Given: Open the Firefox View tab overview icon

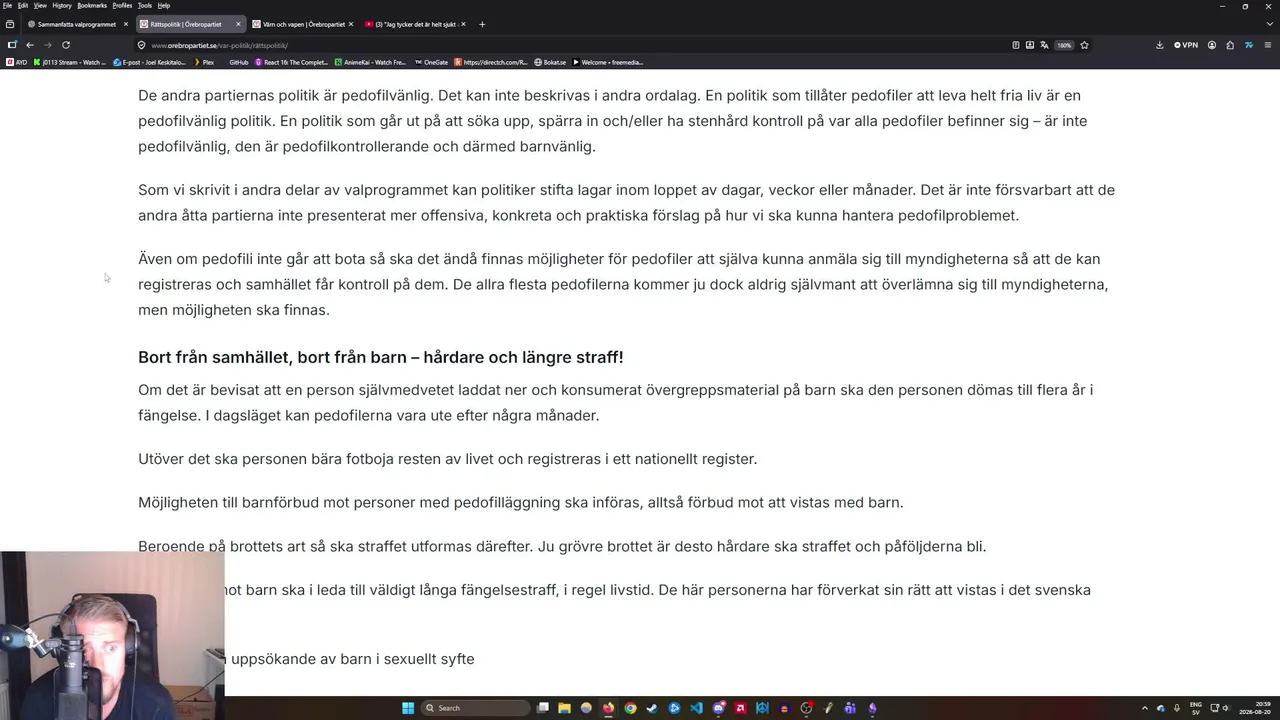Looking at the screenshot, I should click(x=10, y=24).
